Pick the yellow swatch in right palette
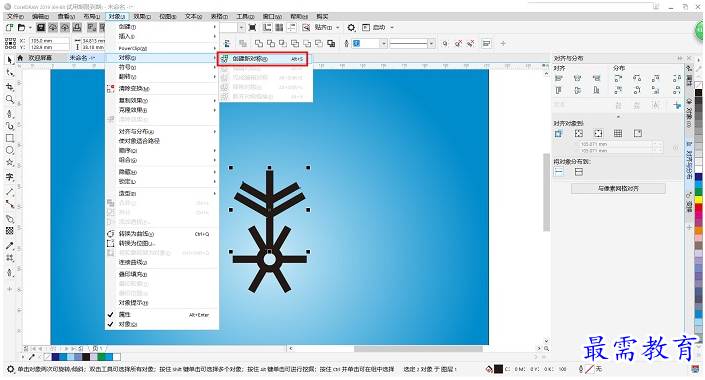The height and width of the screenshot is (380, 705). coord(698,199)
